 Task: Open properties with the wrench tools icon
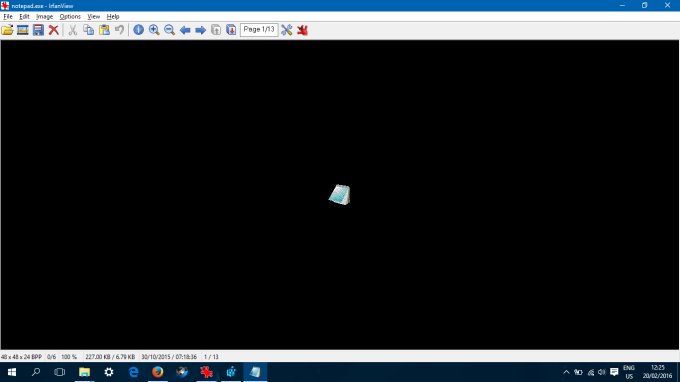tap(287, 30)
